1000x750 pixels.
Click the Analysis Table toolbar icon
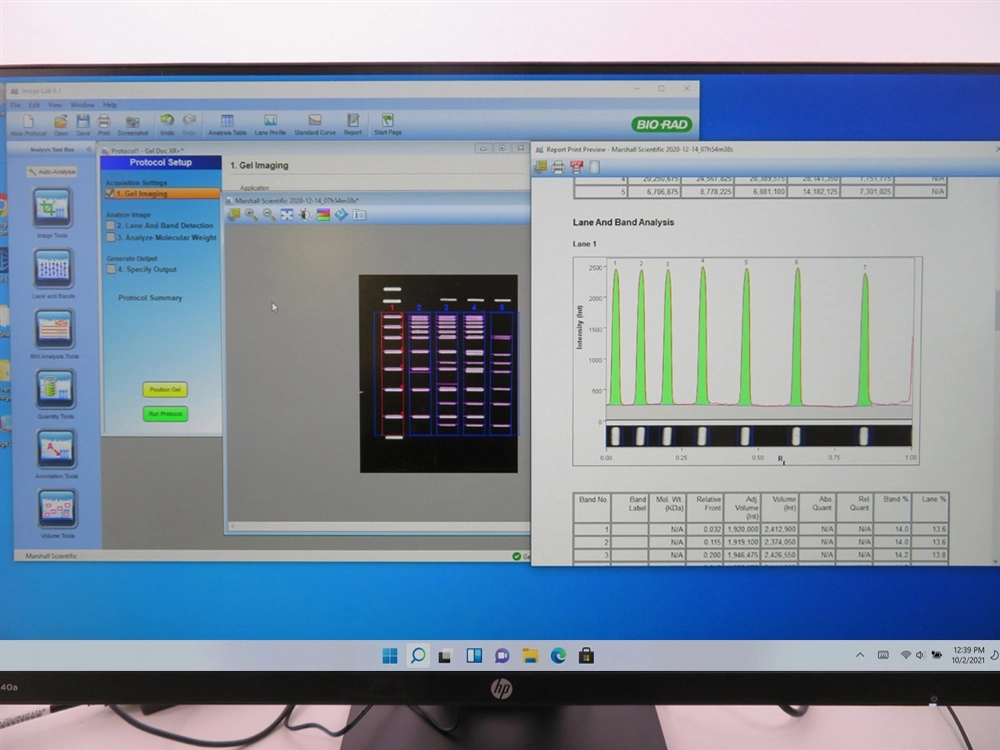coord(227,123)
